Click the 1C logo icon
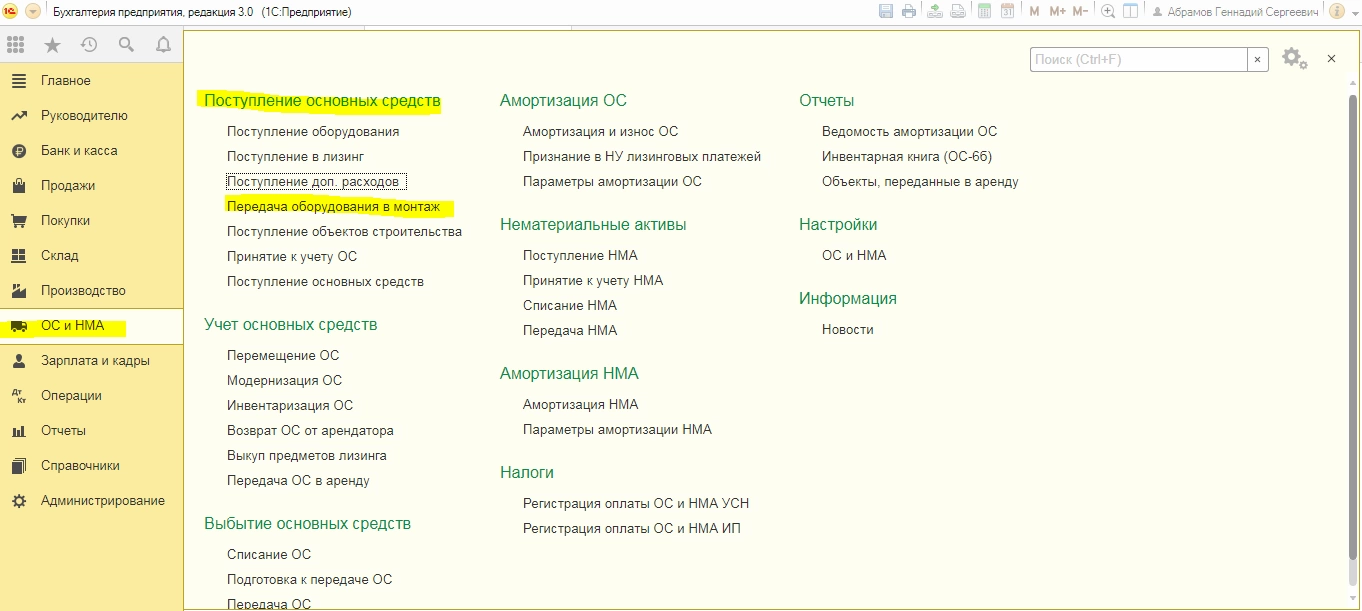 [12, 11]
